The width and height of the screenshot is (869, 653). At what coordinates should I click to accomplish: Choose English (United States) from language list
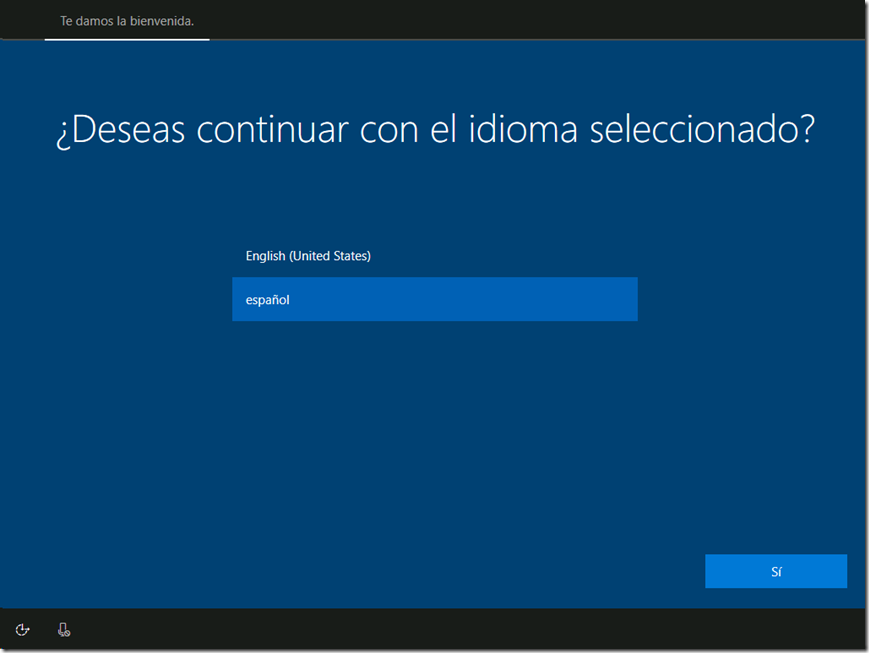point(308,256)
